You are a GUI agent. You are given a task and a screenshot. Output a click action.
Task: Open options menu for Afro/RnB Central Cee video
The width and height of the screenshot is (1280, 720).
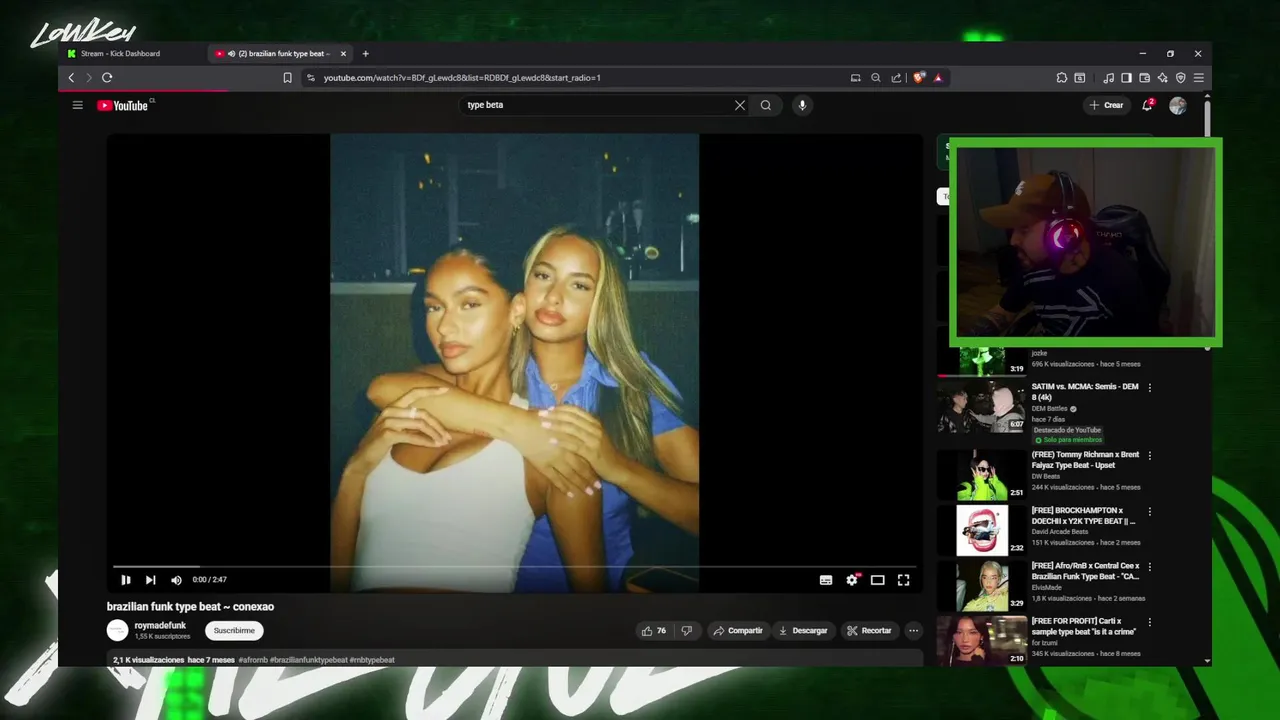(x=1150, y=567)
